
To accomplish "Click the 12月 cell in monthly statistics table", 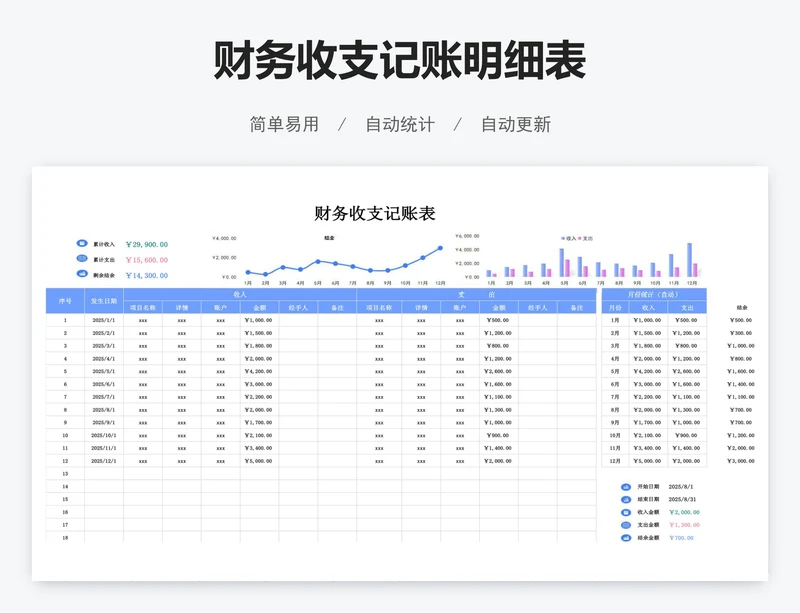I will pos(615,461).
